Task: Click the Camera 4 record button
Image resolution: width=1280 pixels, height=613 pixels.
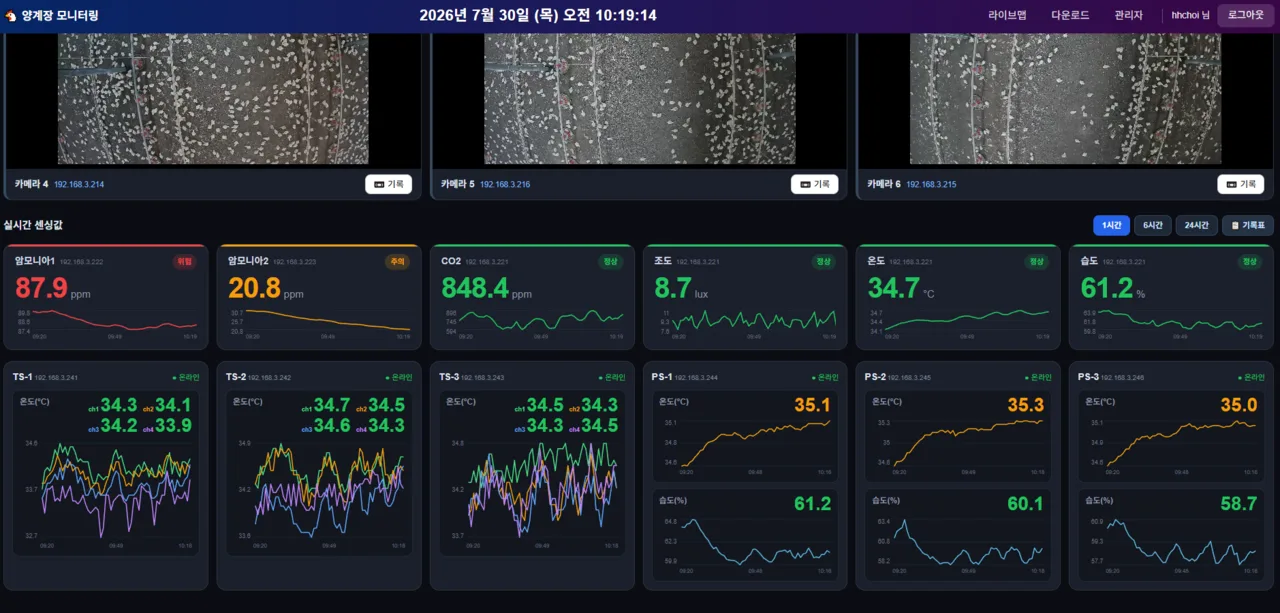Action: 388,184
